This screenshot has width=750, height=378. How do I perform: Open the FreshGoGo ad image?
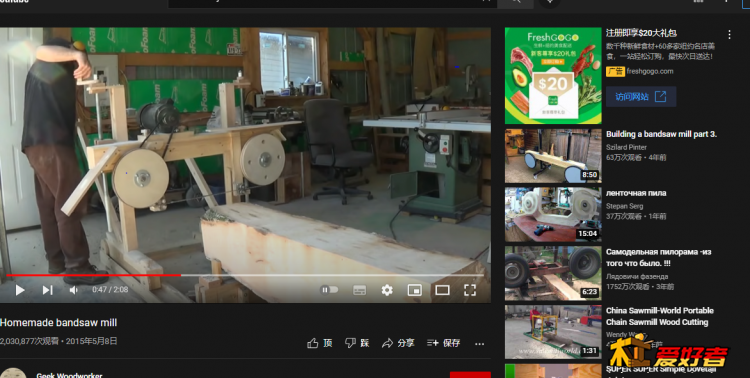[x=553, y=76]
